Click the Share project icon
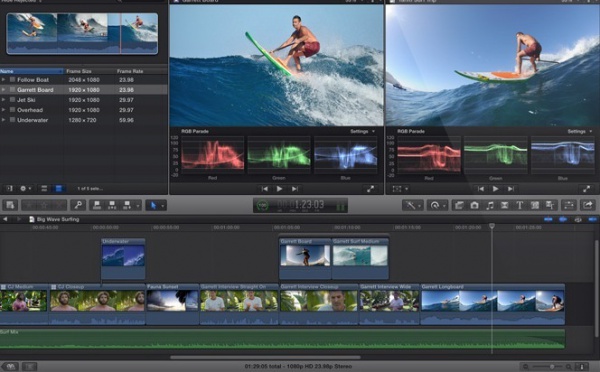Screen dimensions: 600x372 point(588,206)
